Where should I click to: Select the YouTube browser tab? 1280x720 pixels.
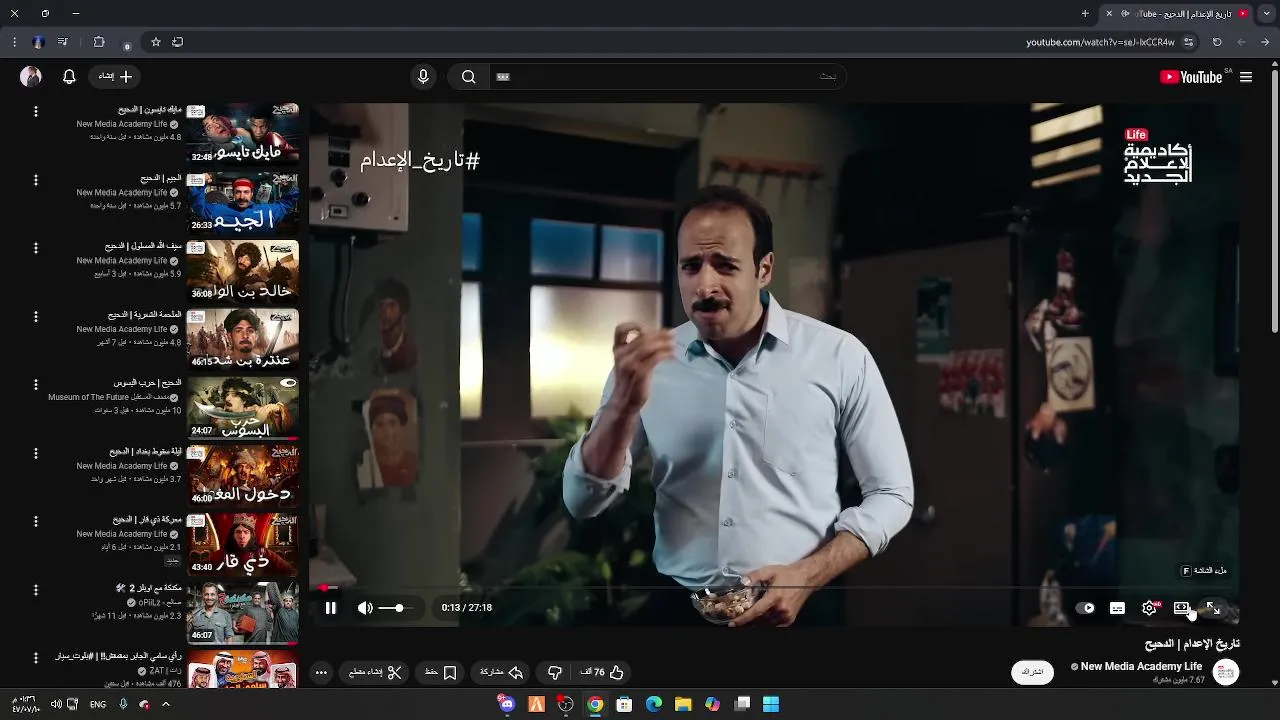pyautogui.click(x=1177, y=14)
